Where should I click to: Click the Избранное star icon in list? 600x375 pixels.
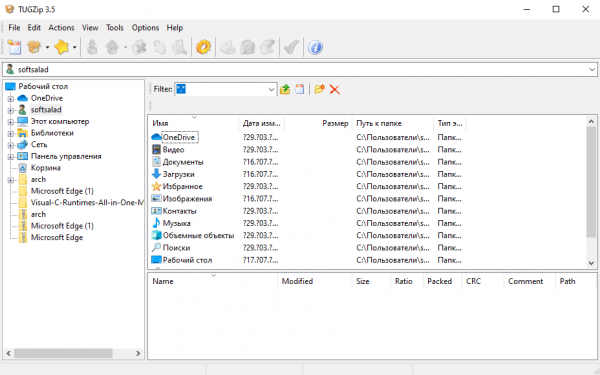point(157,186)
